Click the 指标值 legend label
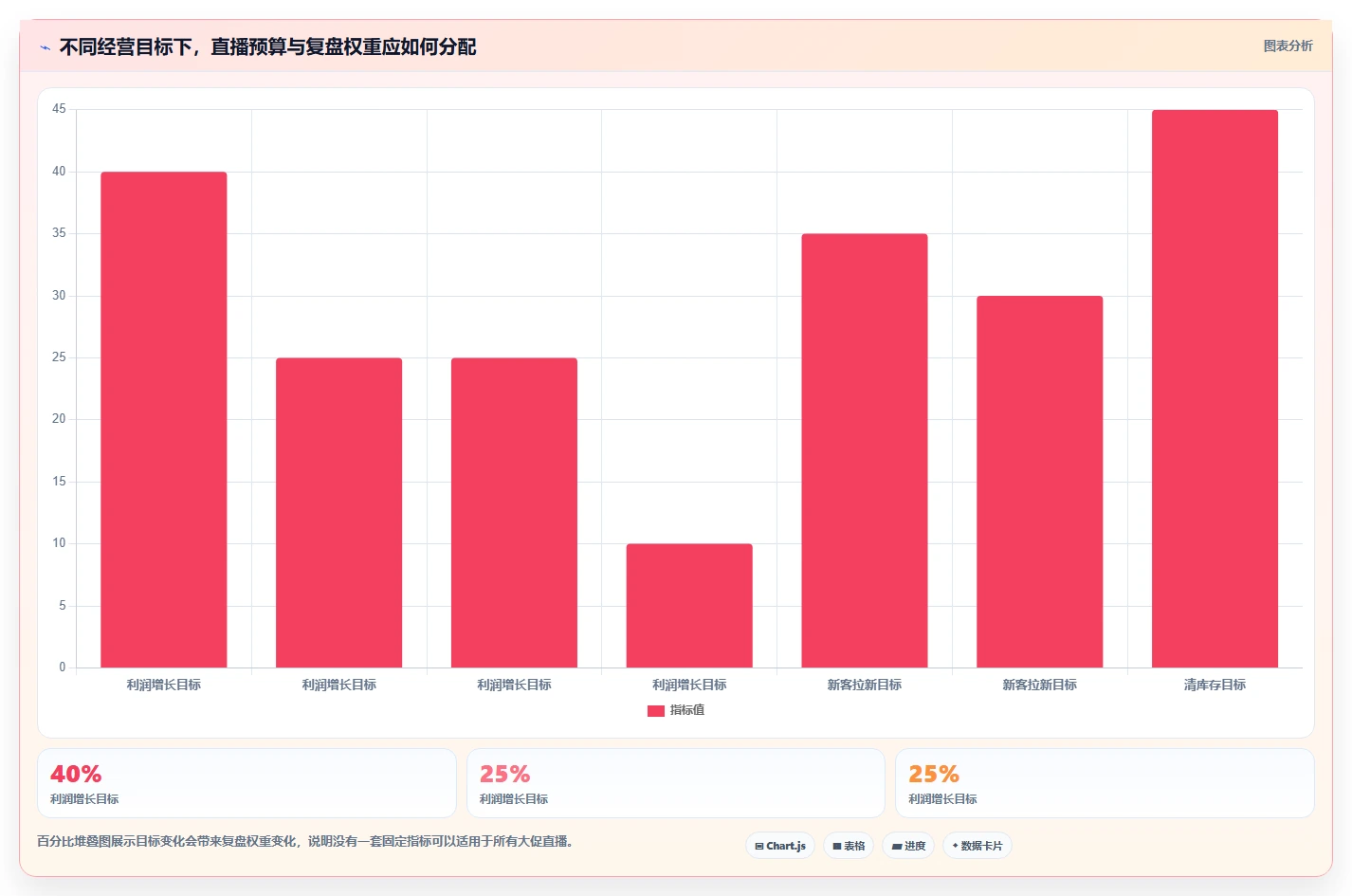This screenshot has width=1352, height=896. pos(687,710)
